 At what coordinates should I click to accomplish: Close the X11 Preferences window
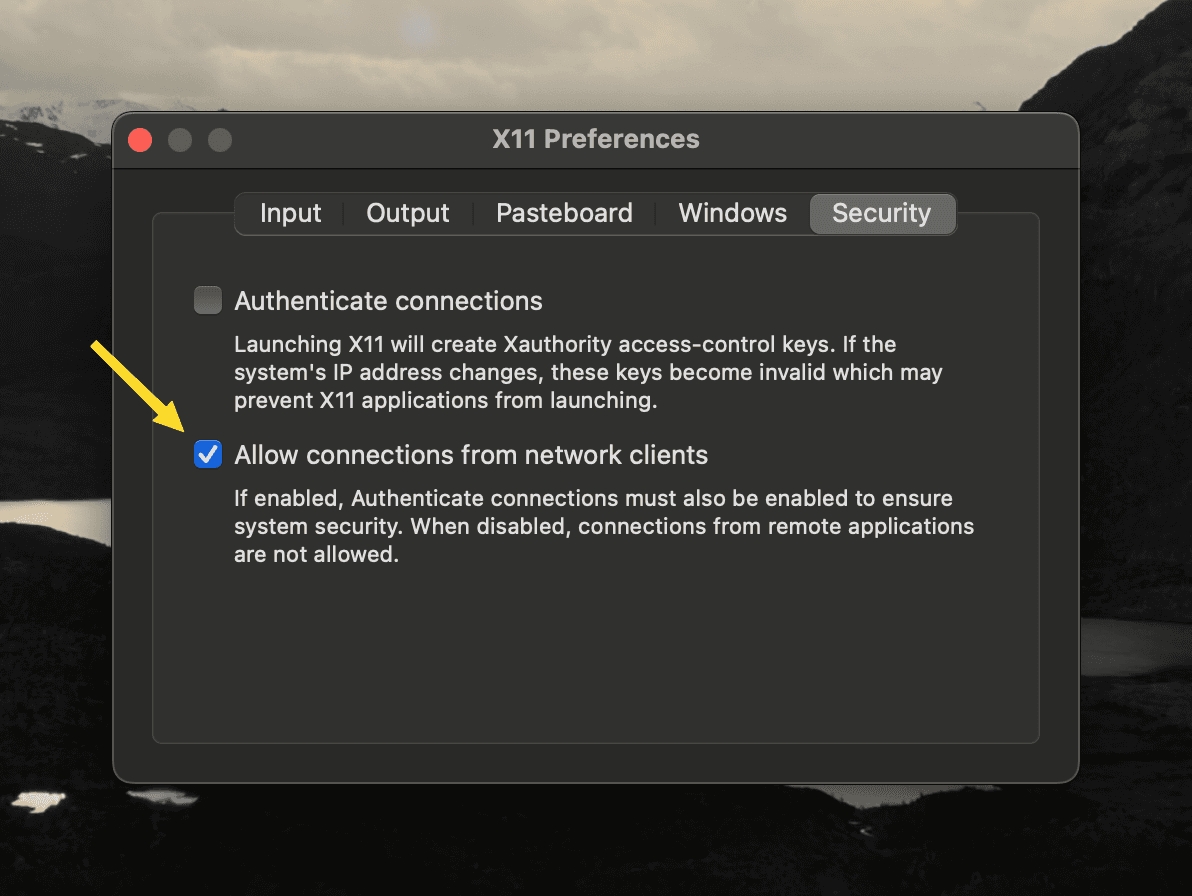coord(141,140)
